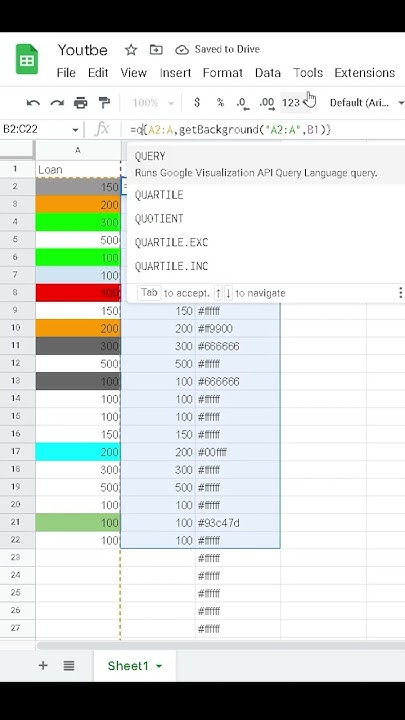Open the Sheet1 tab options arrow
This screenshot has height=720, width=405.
point(159,666)
